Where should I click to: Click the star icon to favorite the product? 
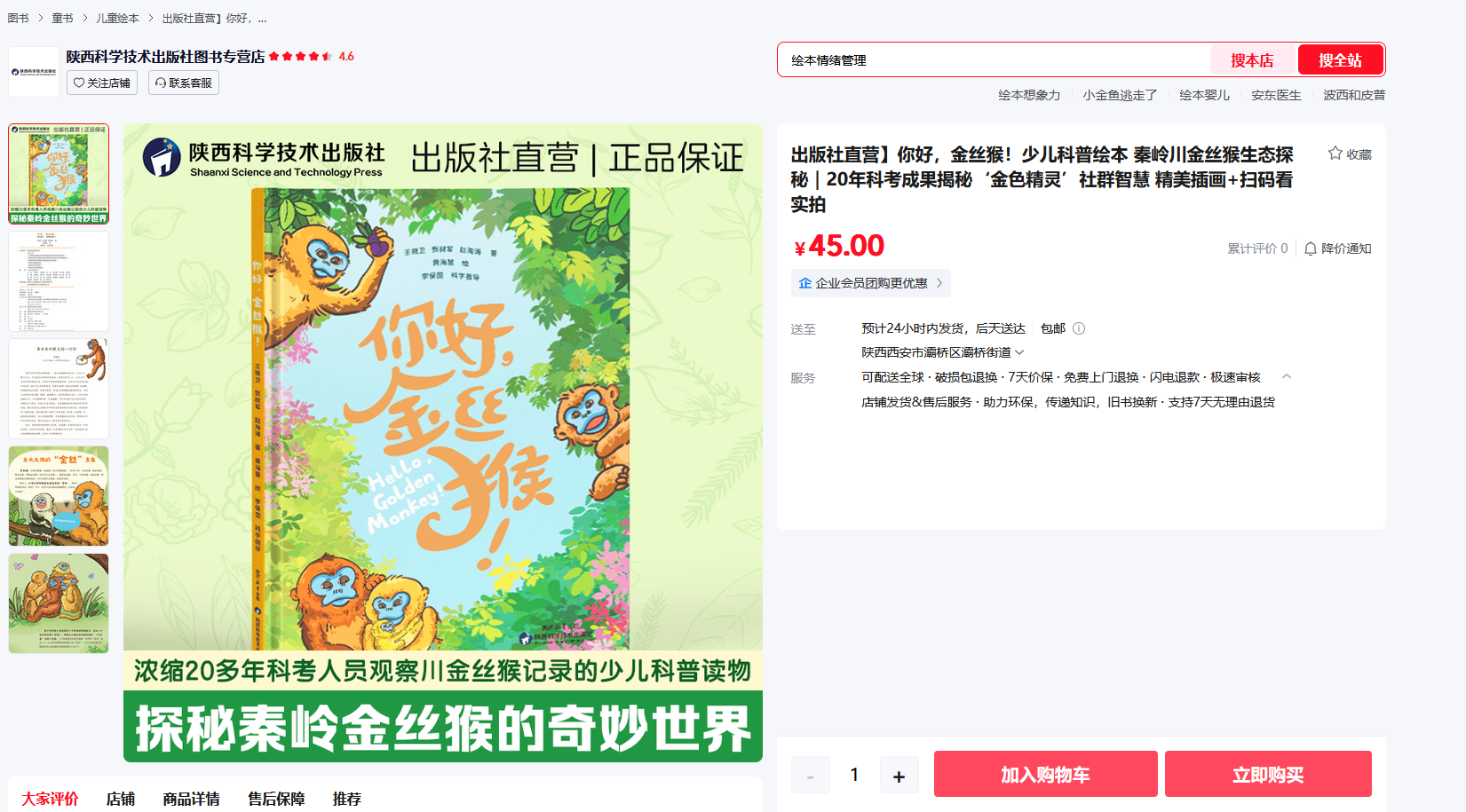coord(1335,154)
